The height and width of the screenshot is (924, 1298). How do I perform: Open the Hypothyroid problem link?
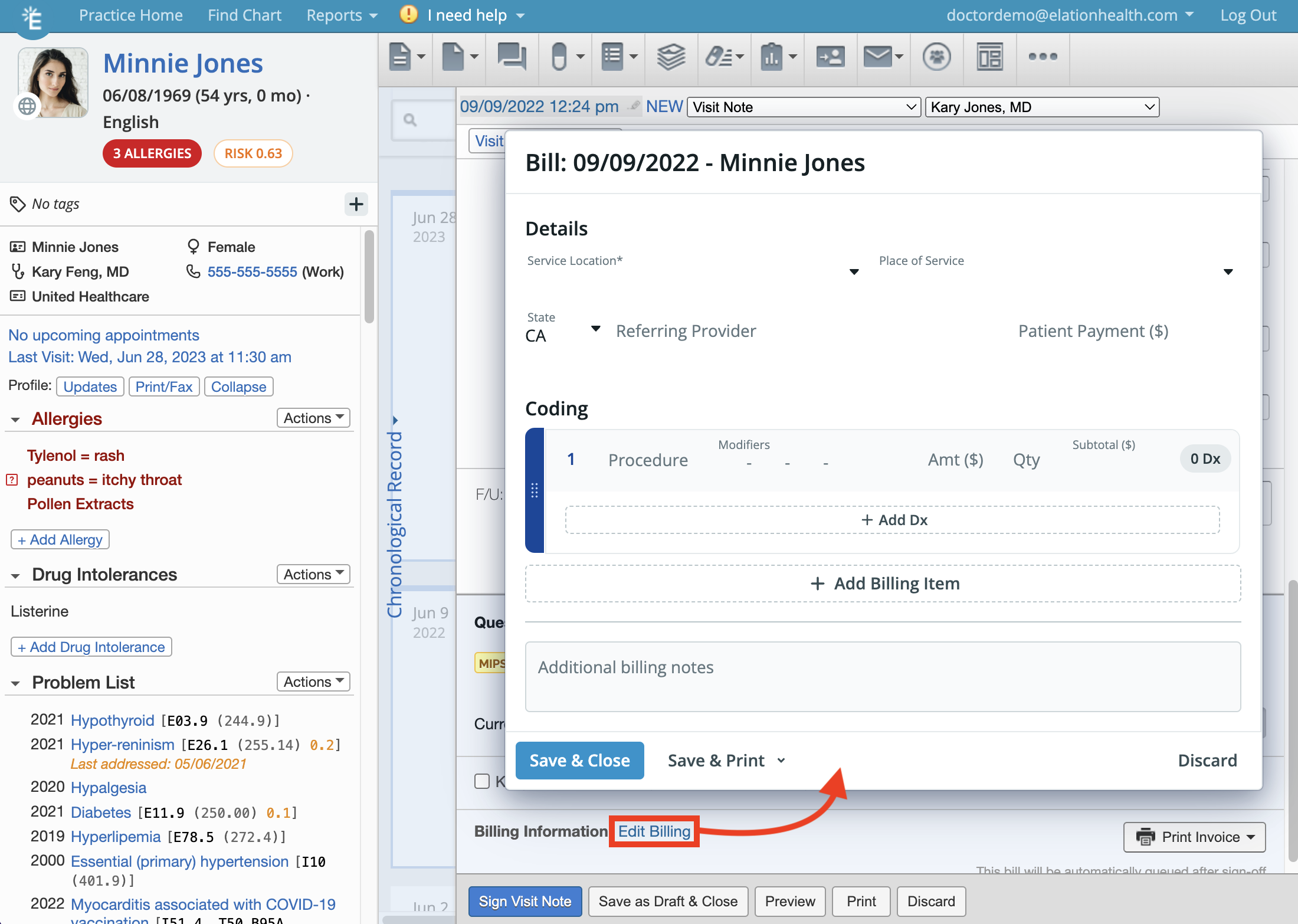click(113, 720)
